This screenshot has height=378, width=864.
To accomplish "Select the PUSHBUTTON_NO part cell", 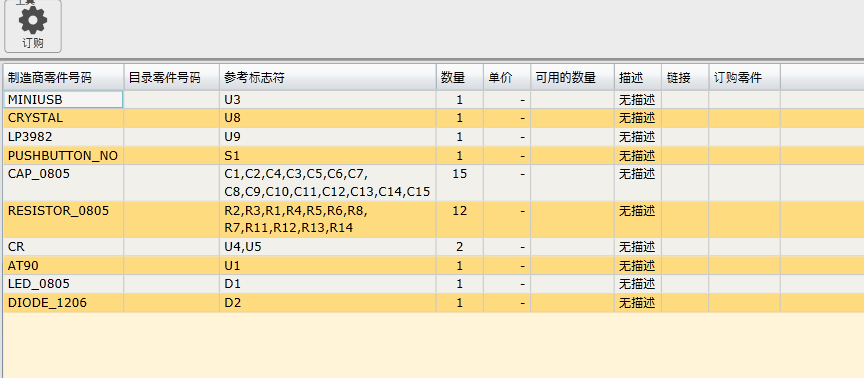I will tap(64, 155).
